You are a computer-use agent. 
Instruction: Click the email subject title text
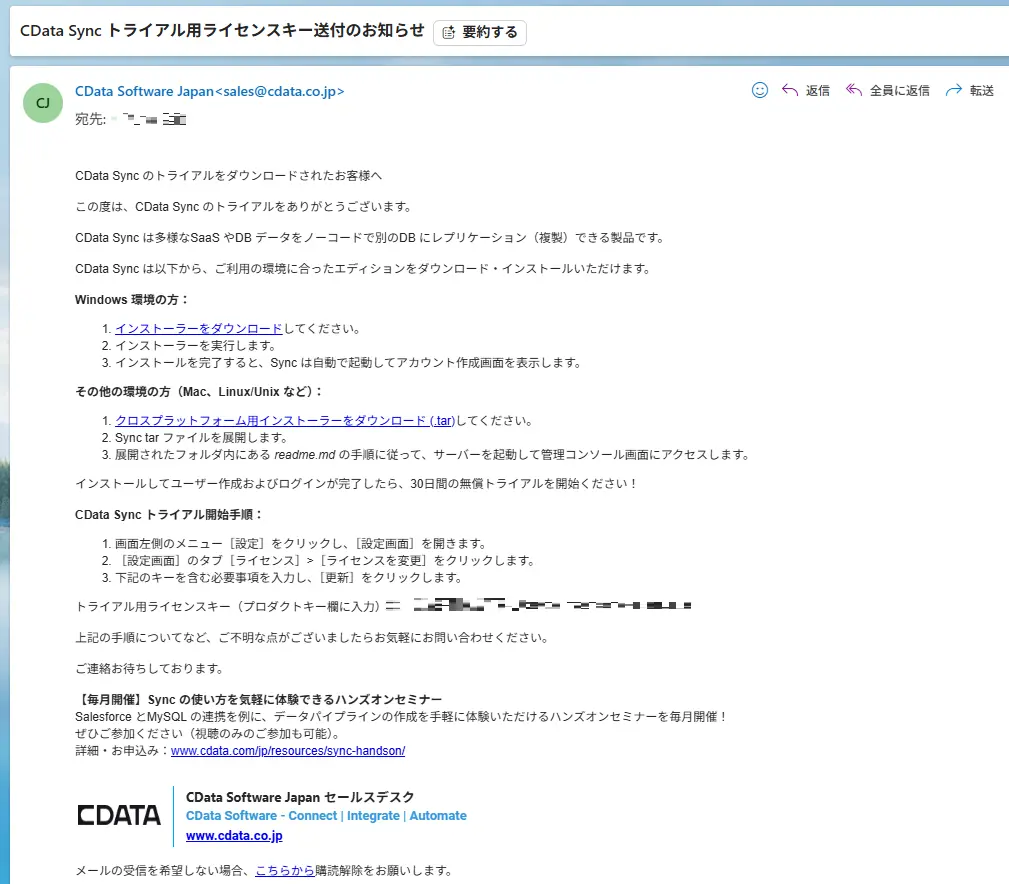click(222, 31)
